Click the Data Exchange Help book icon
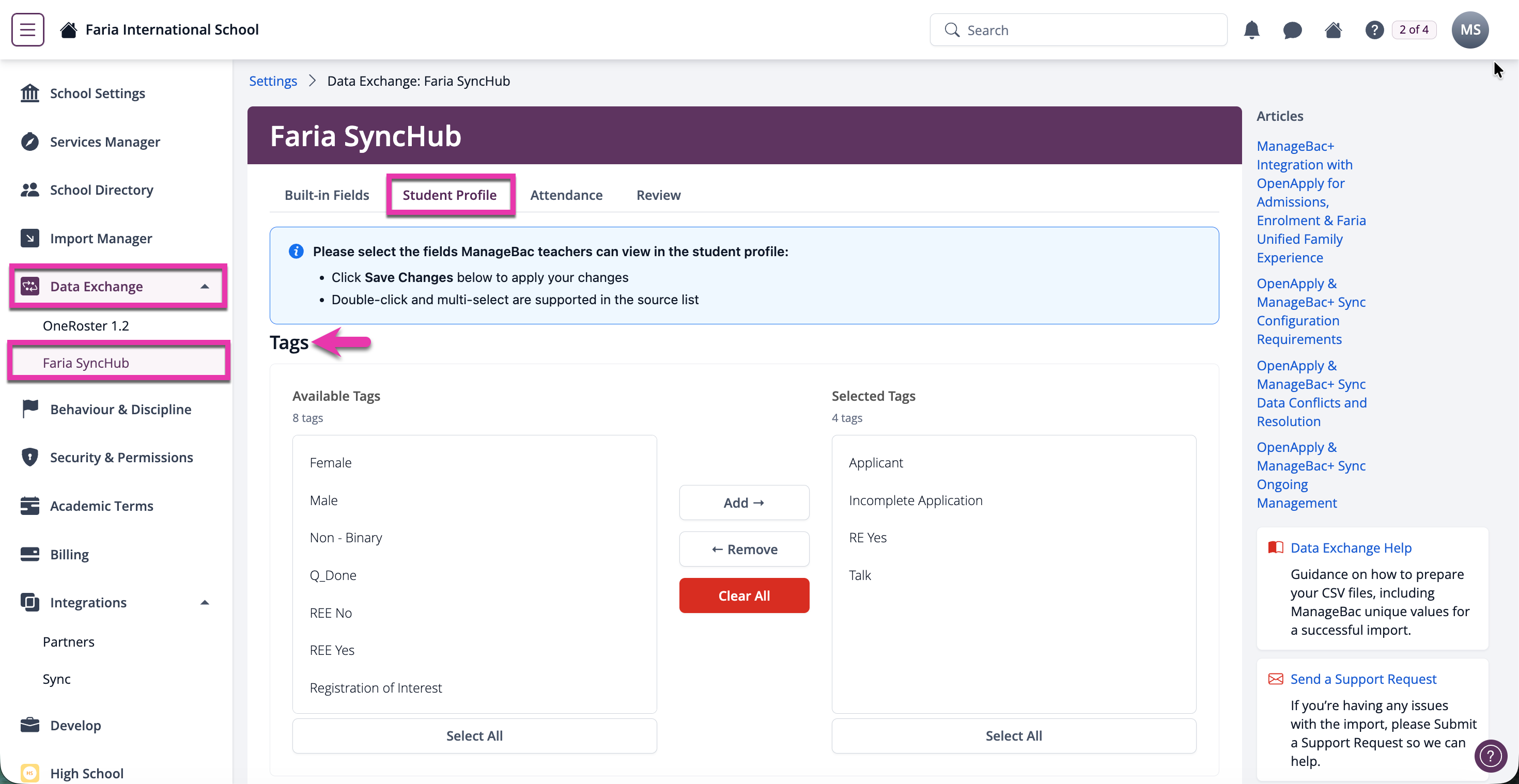Screen dimensions: 1519x784 coord(1276,547)
